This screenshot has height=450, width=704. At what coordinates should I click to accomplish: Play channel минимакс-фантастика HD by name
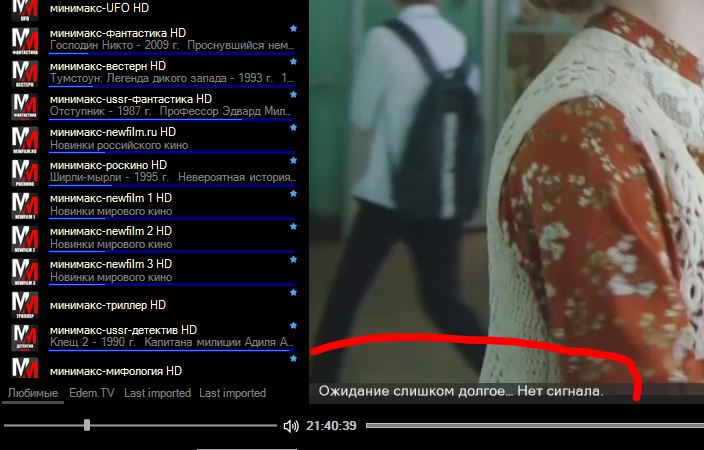(x=118, y=33)
